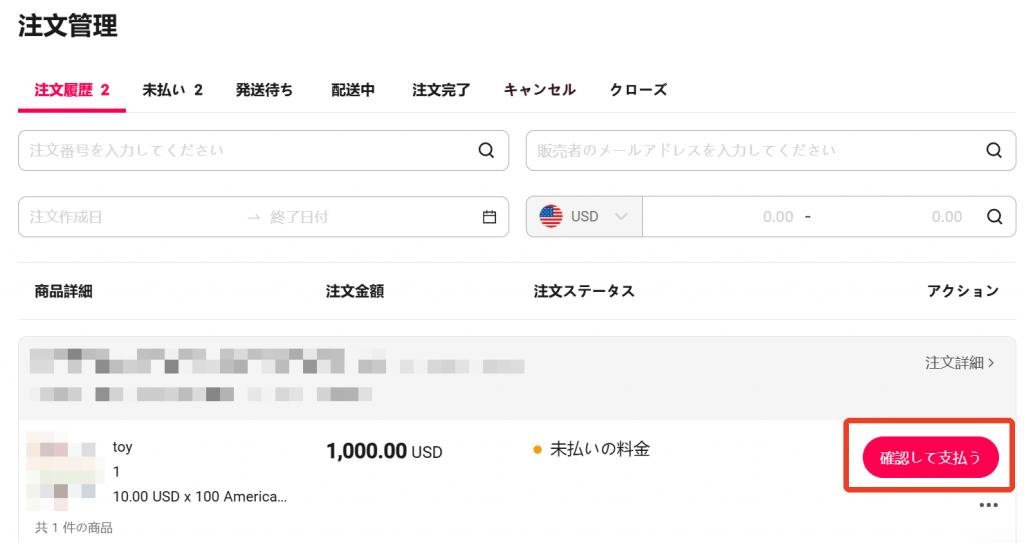This screenshot has height=543, width=1024.
Task: Switch to the 未払い tab
Action: click(172, 90)
